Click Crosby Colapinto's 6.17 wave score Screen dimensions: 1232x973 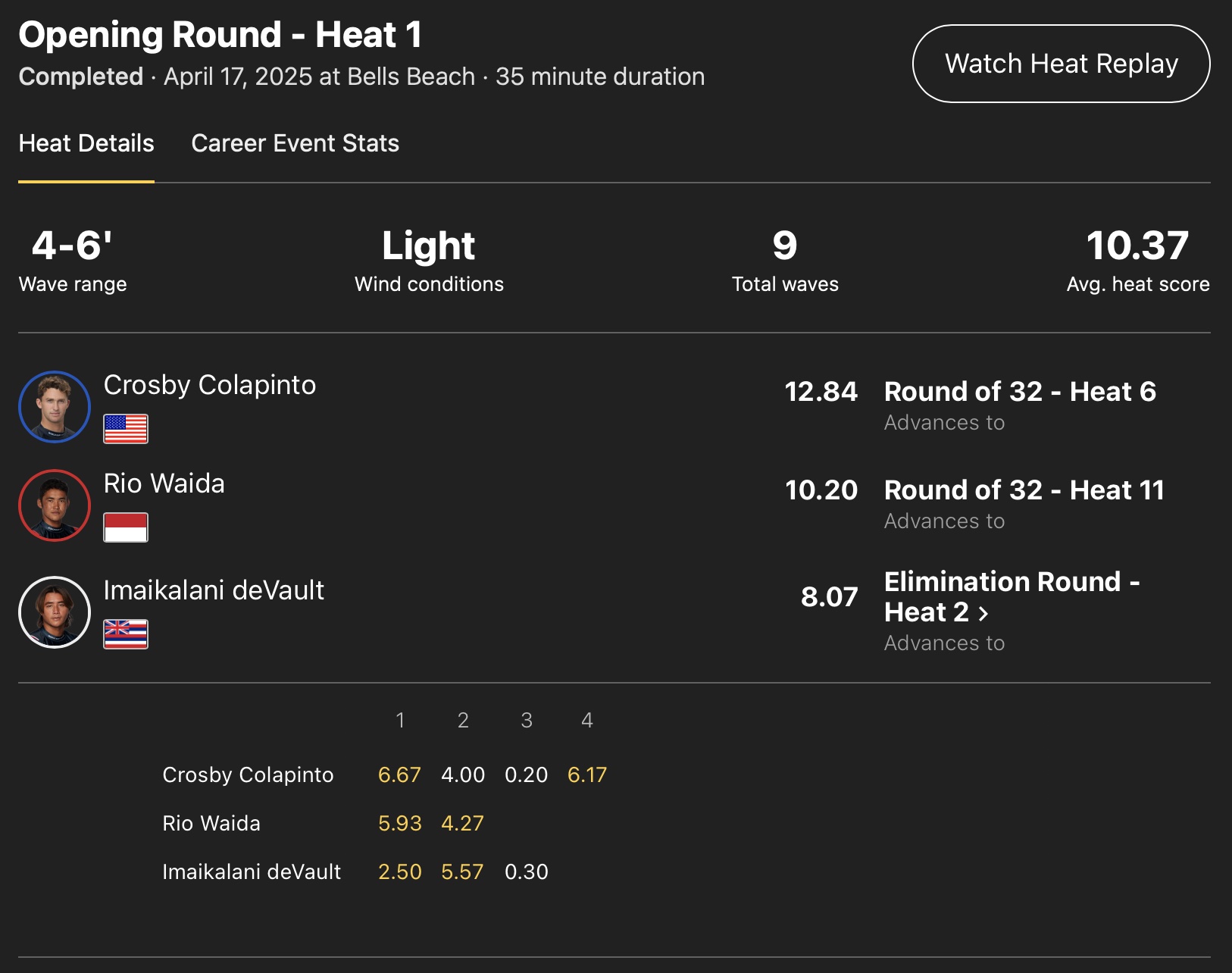coord(587,774)
